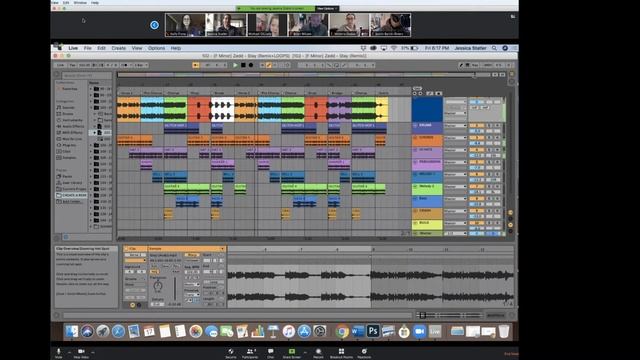Open the View menu

tap(137, 48)
